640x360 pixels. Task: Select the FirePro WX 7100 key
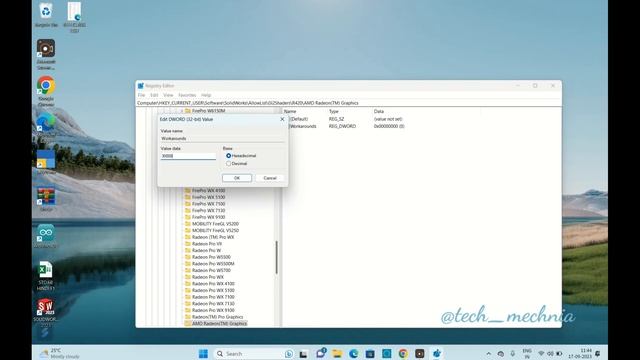click(x=209, y=204)
